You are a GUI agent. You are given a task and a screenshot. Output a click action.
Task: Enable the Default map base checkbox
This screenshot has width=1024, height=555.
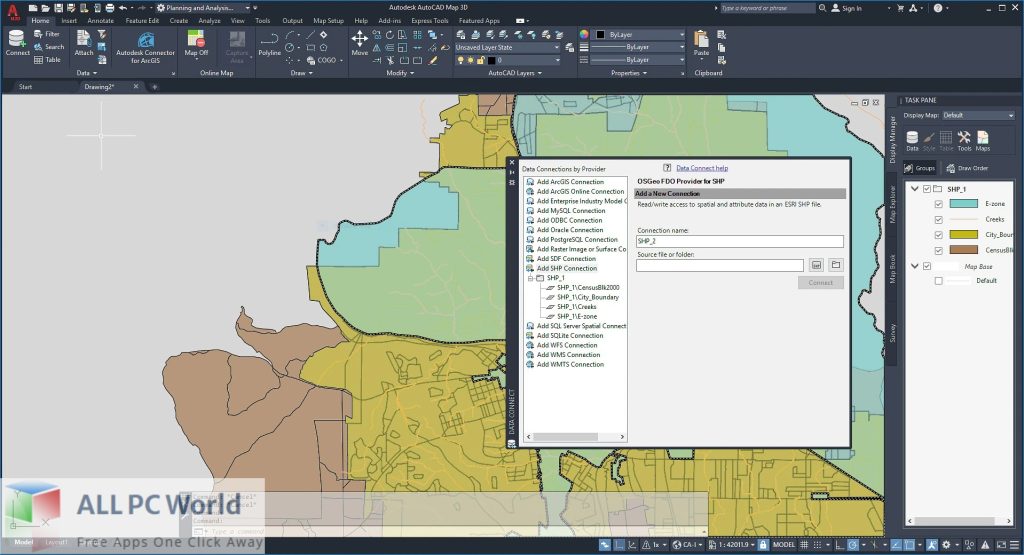[x=938, y=281]
